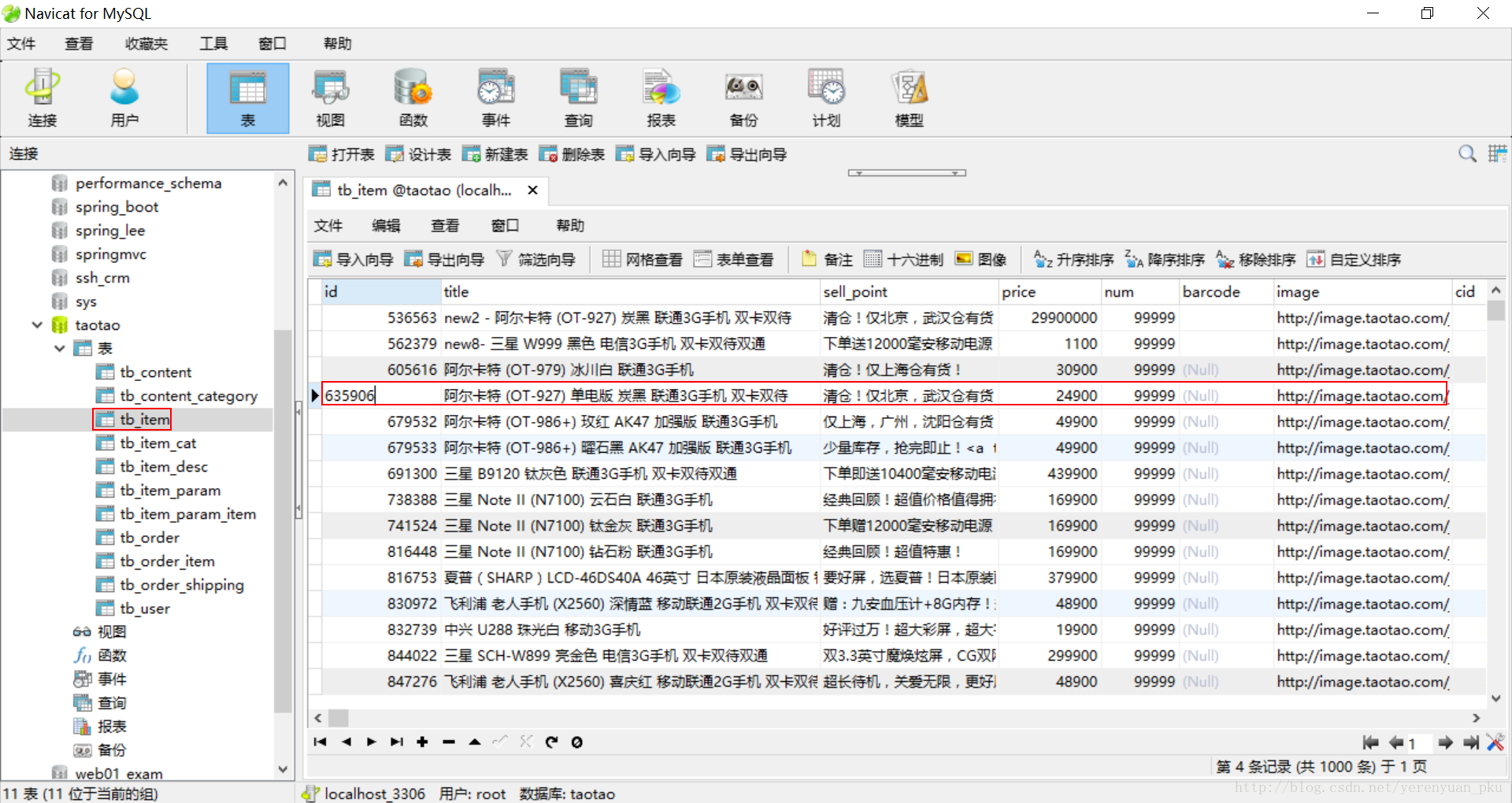Screen dimensions: 1512x803
Task: Click 打开表 (Open Table) button
Action: (342, 154)
